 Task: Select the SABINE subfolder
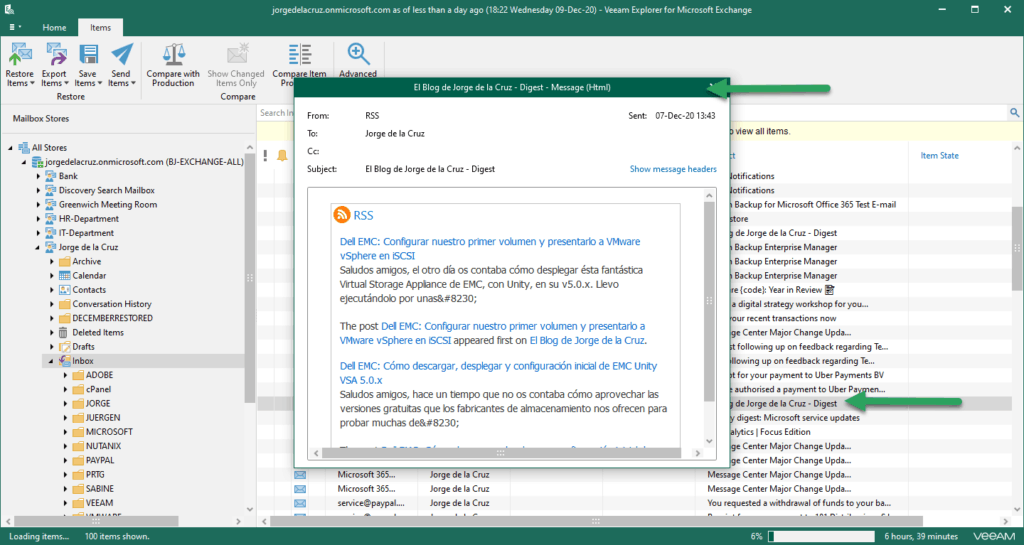(x=100, y=489)
